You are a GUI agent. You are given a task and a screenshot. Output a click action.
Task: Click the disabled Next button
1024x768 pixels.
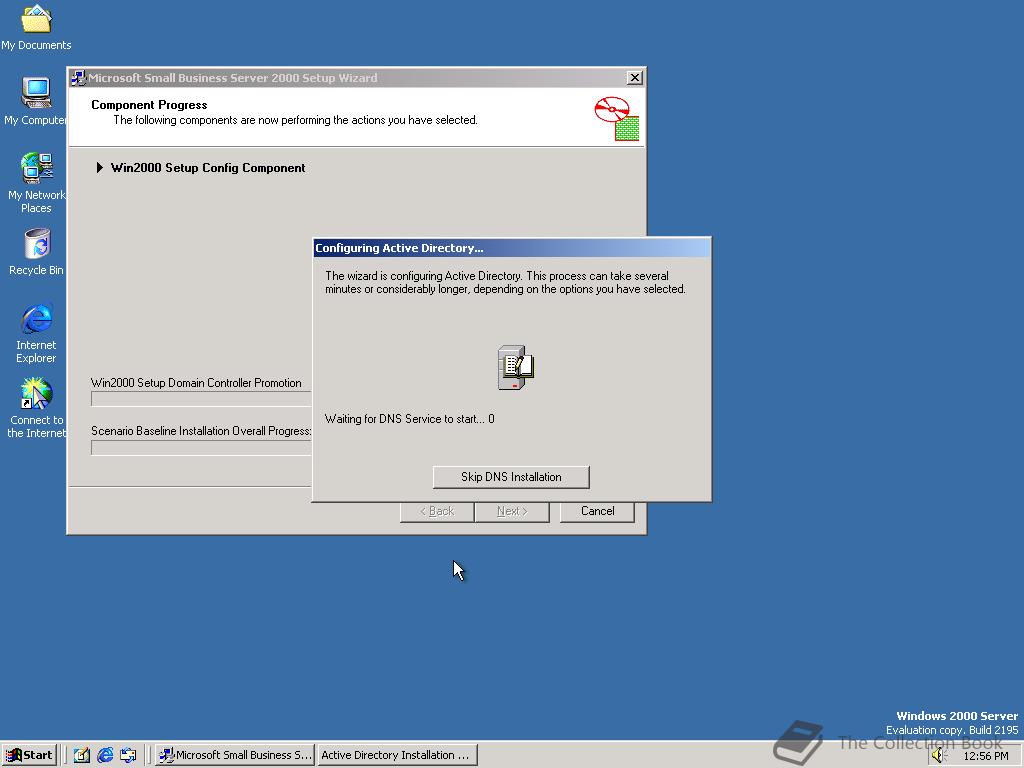pyautogui.click(x=512, y=511)
